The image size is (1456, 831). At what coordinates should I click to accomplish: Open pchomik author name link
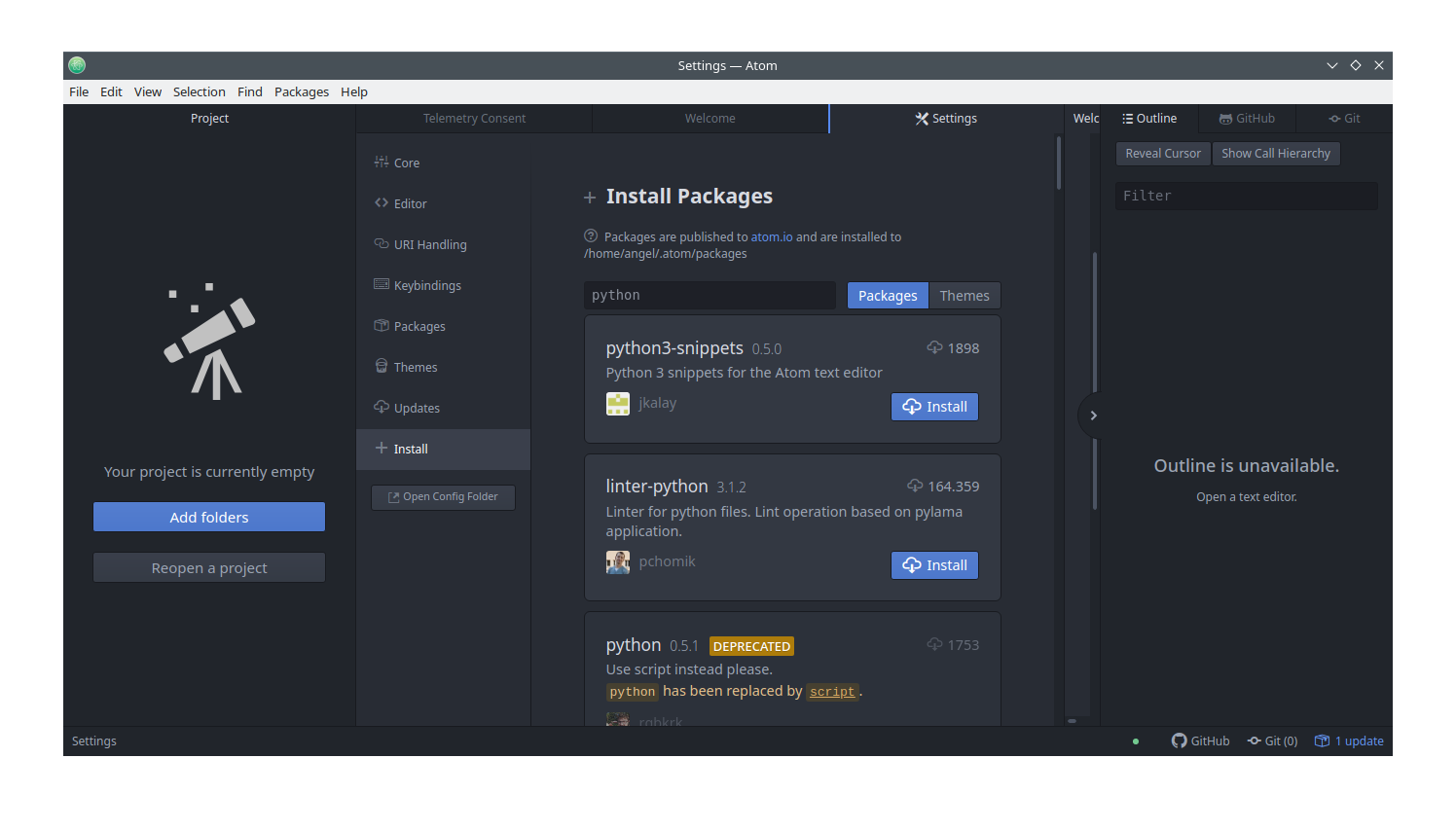668,562
